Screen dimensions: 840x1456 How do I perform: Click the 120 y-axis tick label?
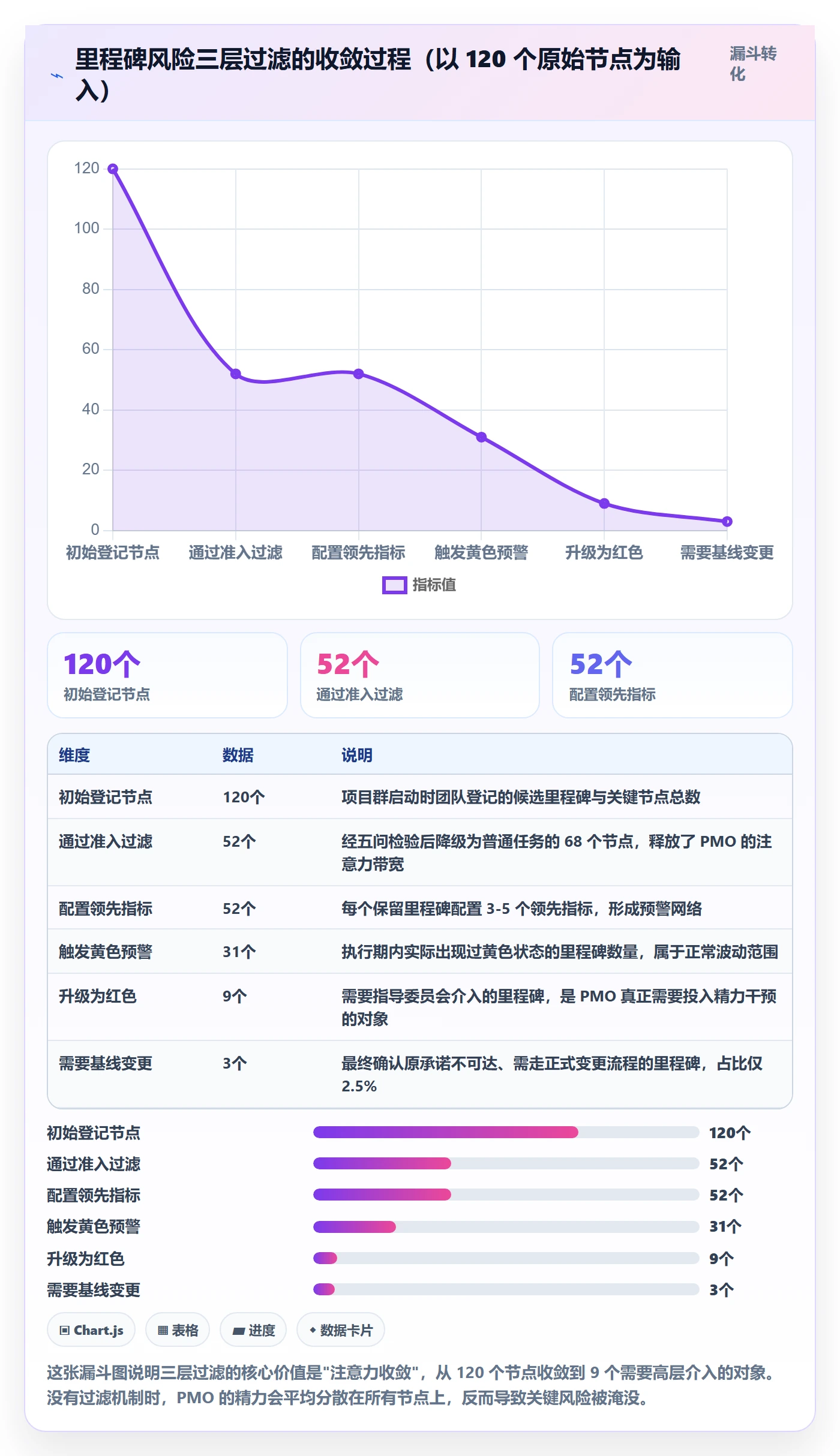pos(87,169)
